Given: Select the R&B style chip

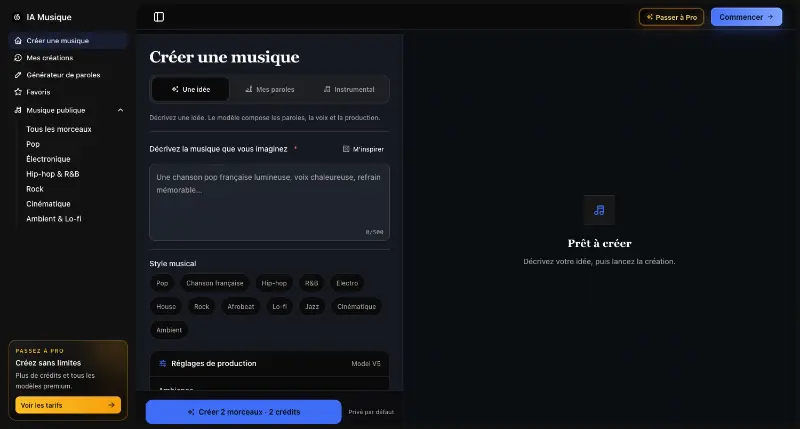Looking at the screenshot, I should tap(311, 283).
